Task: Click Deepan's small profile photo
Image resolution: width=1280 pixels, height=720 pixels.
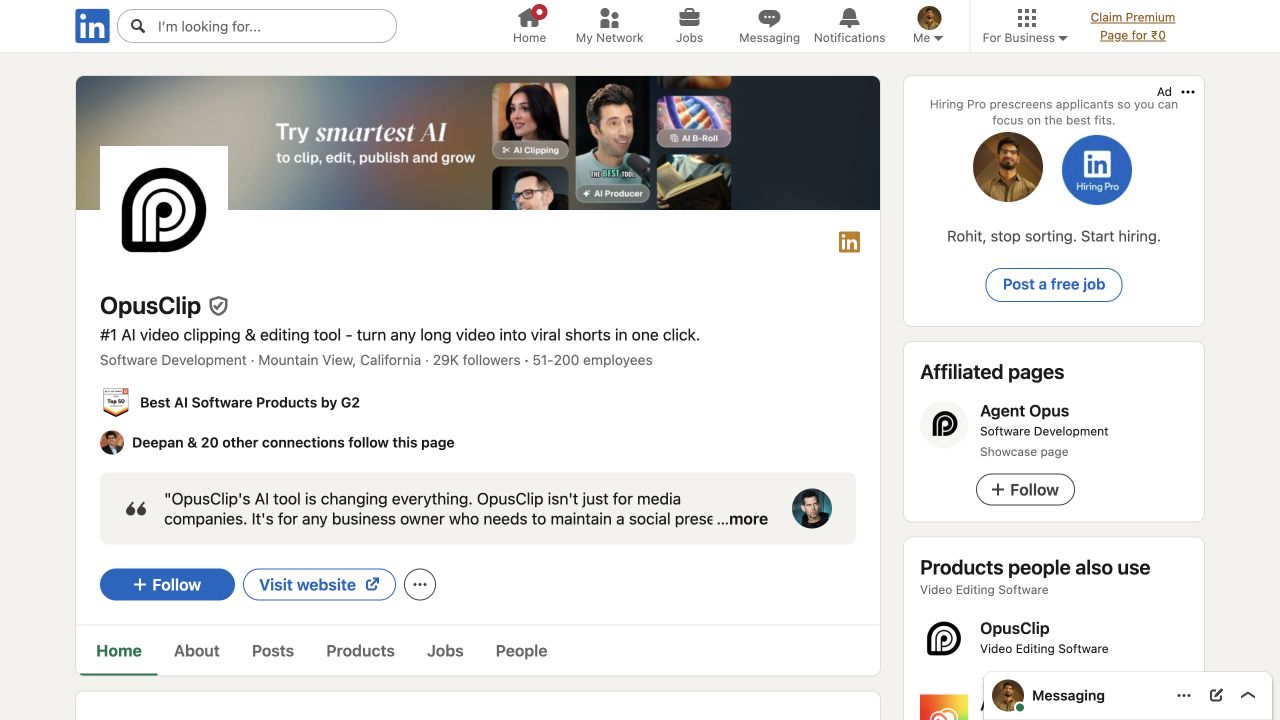Action: [x=112, y=442]
